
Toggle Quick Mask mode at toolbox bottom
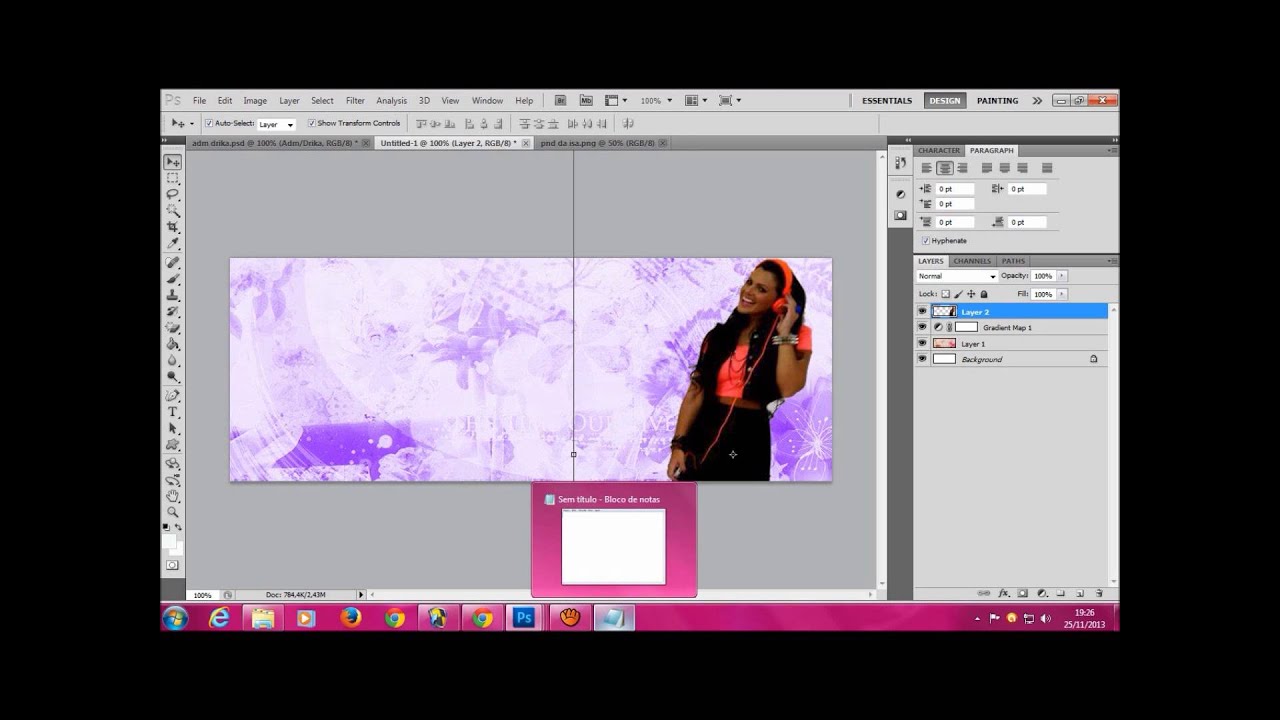[x=173, y=565]
